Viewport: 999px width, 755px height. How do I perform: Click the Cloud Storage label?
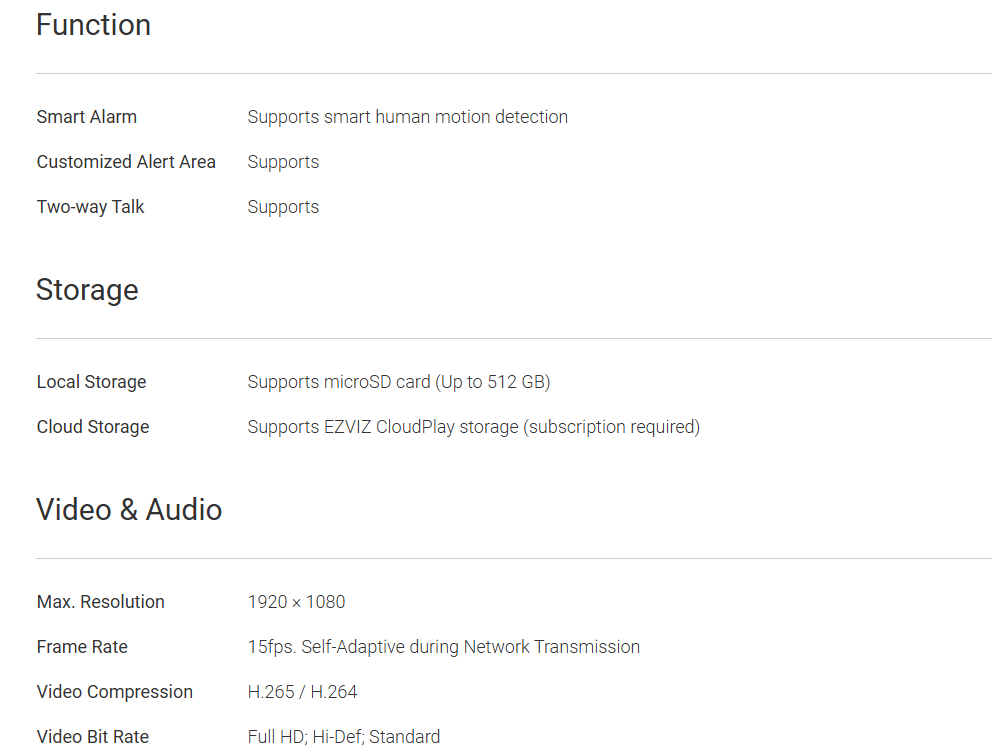tap(93, 427)
